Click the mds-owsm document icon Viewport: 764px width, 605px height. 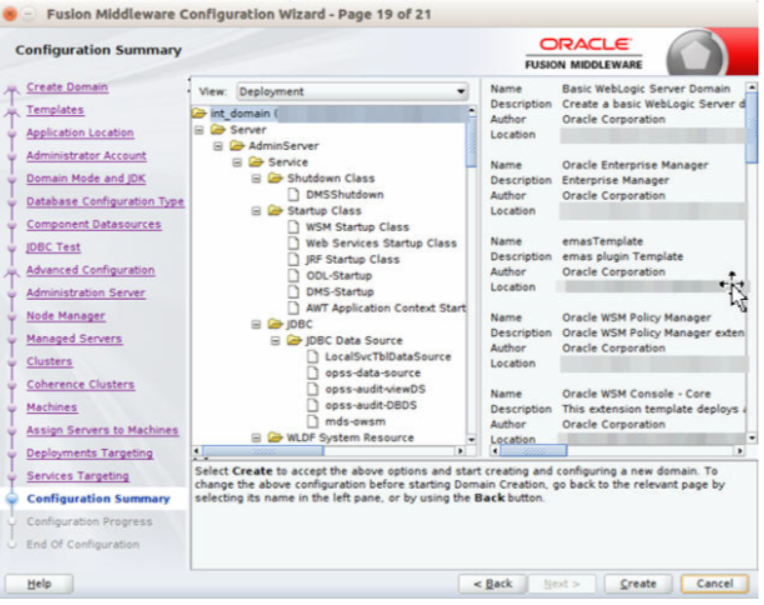[x=313, y=421]
